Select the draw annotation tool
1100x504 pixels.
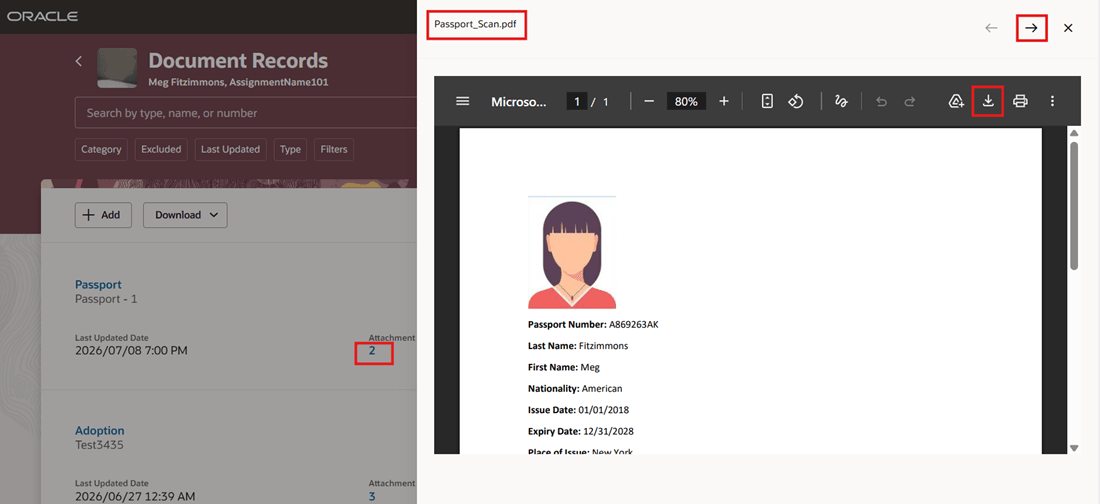841,101
